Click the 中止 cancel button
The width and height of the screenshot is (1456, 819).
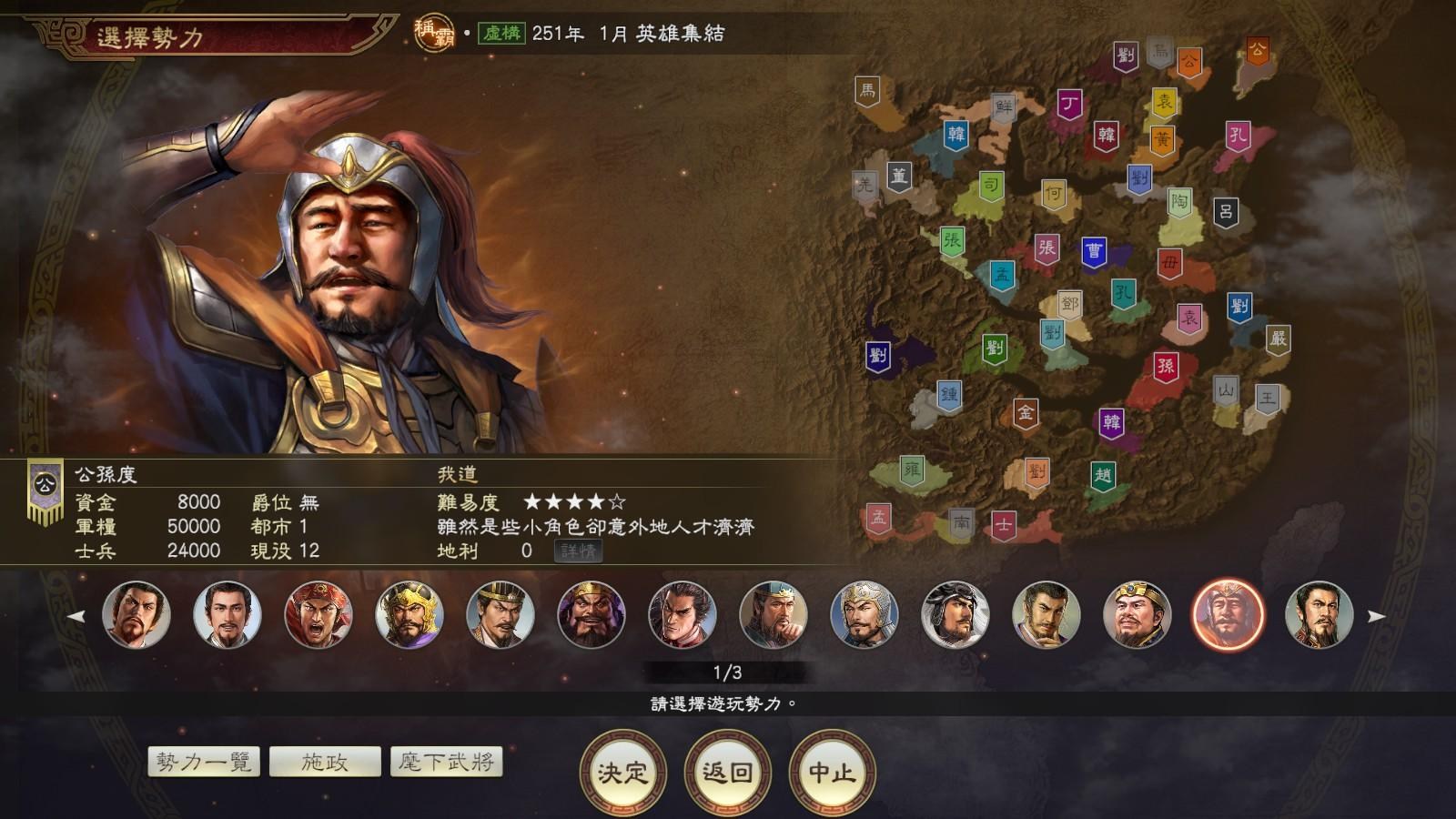tap(832, 773)
